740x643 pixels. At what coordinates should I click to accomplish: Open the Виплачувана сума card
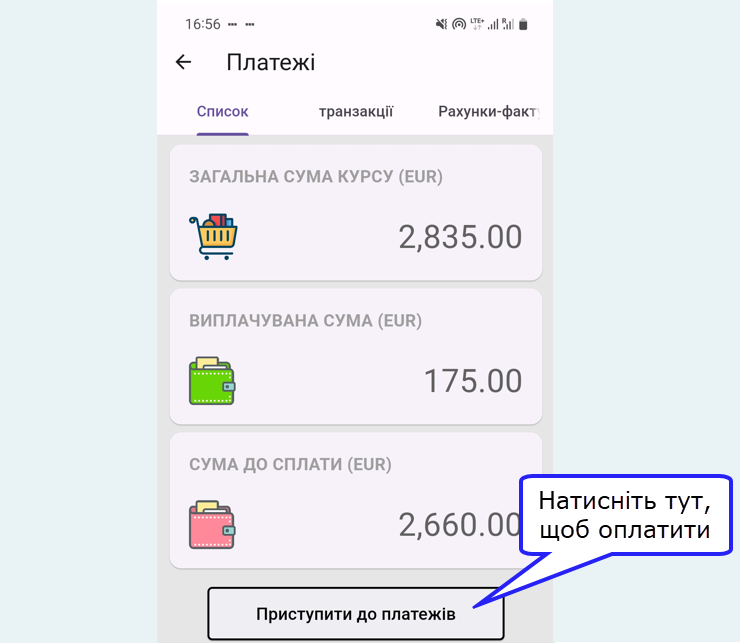(356, 357)
